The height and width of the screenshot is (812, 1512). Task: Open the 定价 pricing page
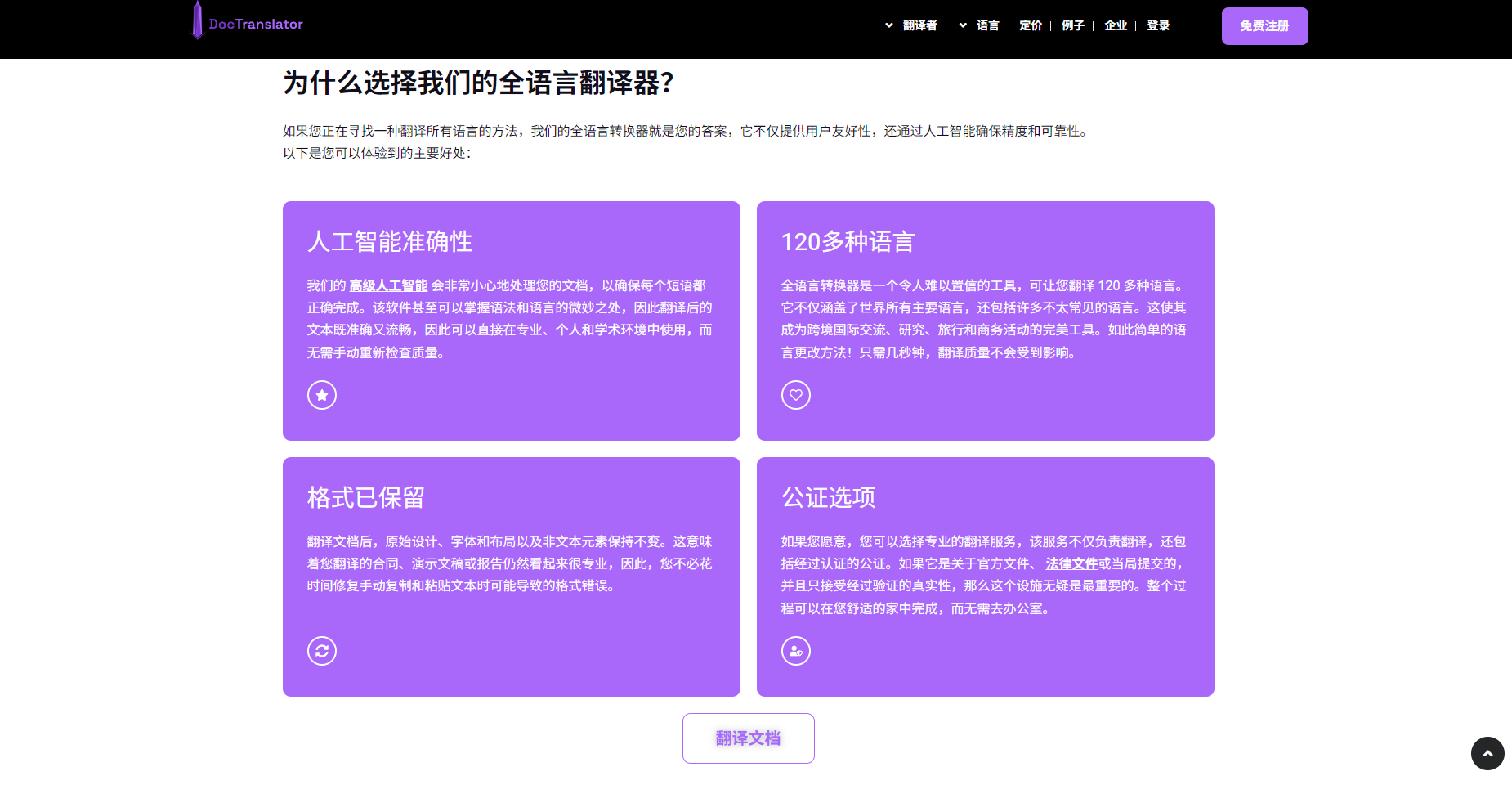(x=1031, y=25)
